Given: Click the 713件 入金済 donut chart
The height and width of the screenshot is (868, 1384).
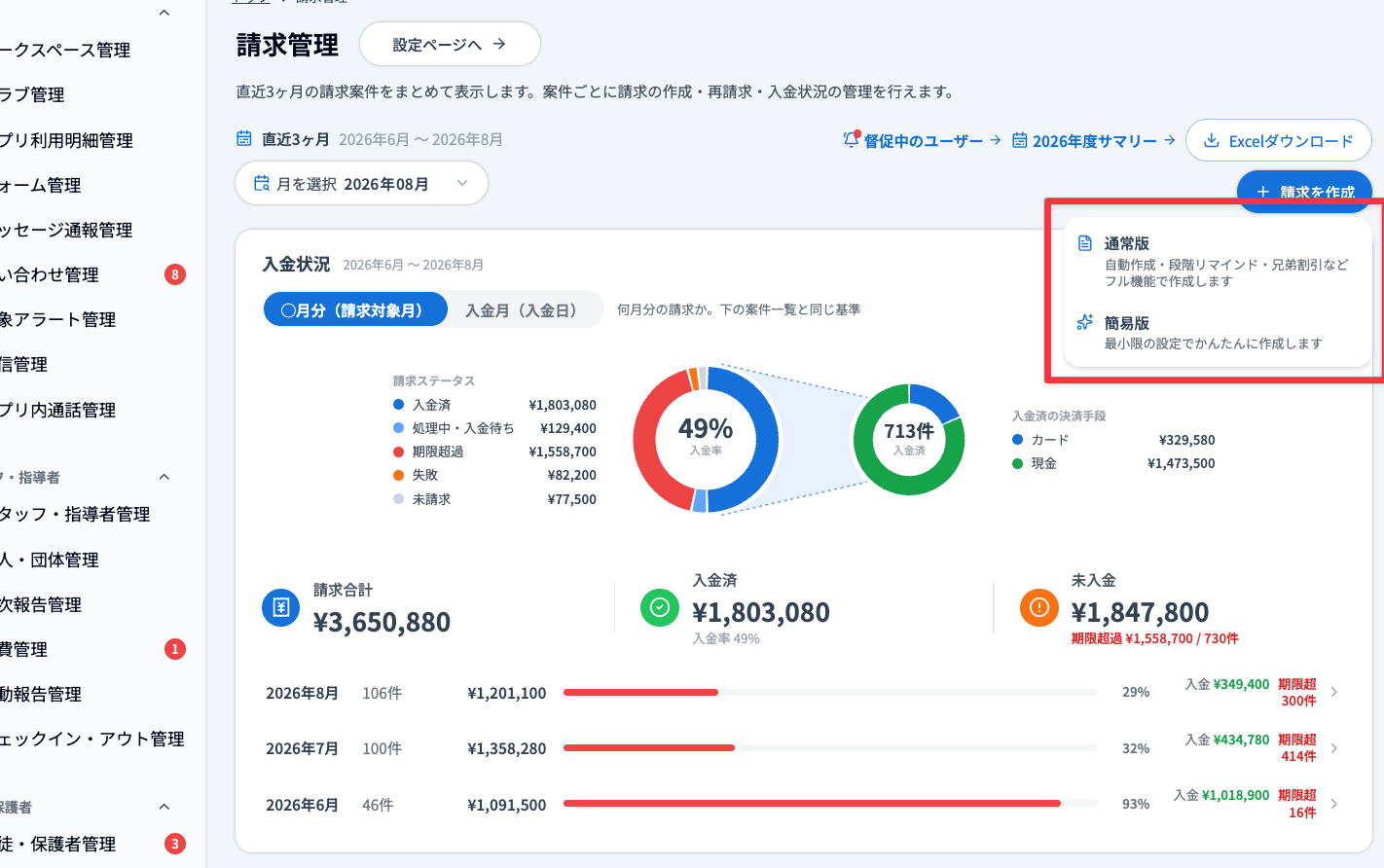Looking at the screenshot, I should (x=909, y=440).
